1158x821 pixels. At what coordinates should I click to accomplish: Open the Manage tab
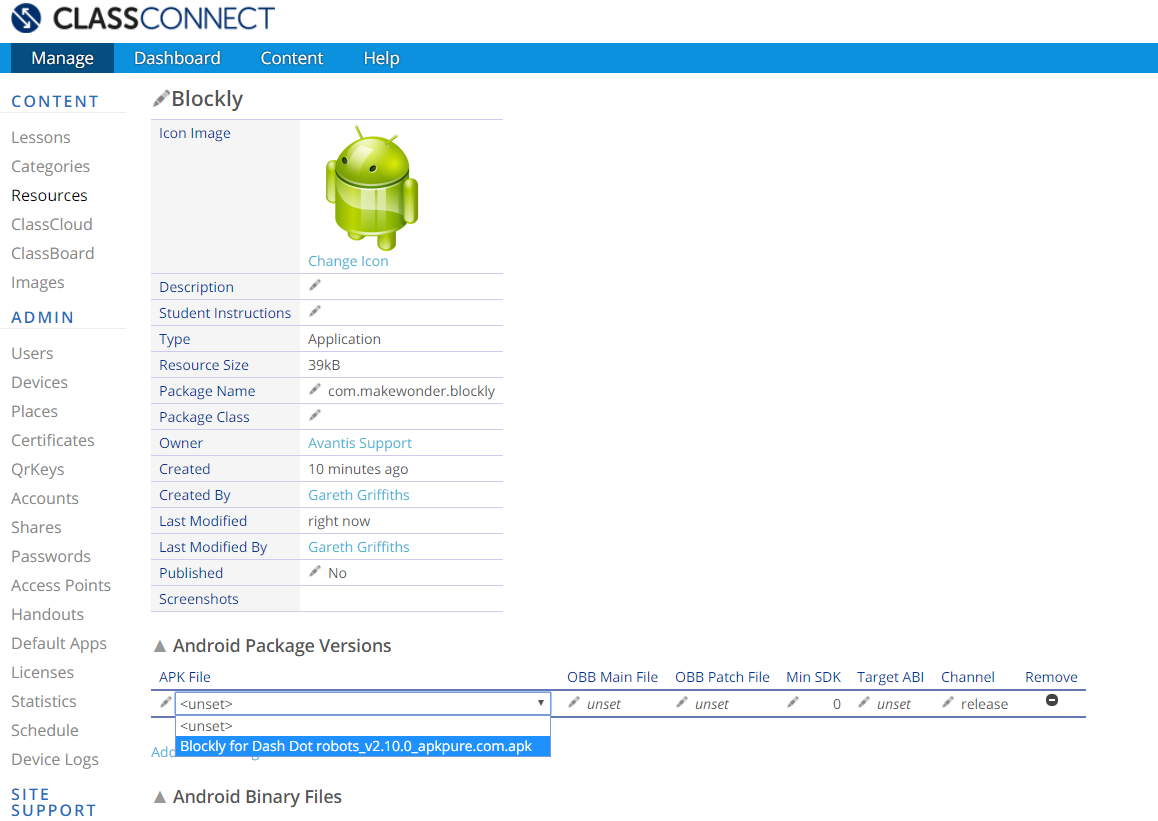[x=62, y=58]
